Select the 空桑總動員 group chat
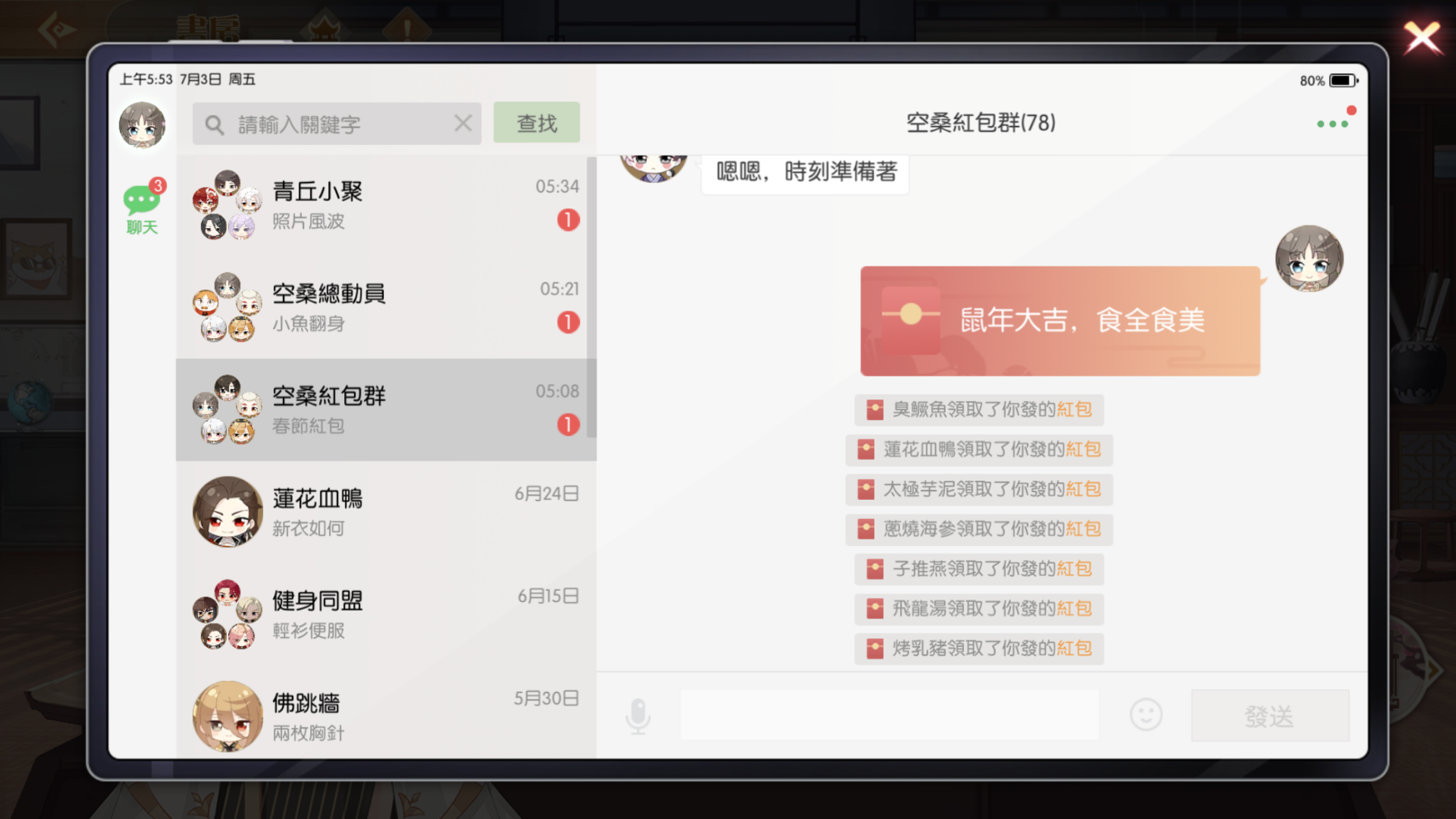 [385, 307]
